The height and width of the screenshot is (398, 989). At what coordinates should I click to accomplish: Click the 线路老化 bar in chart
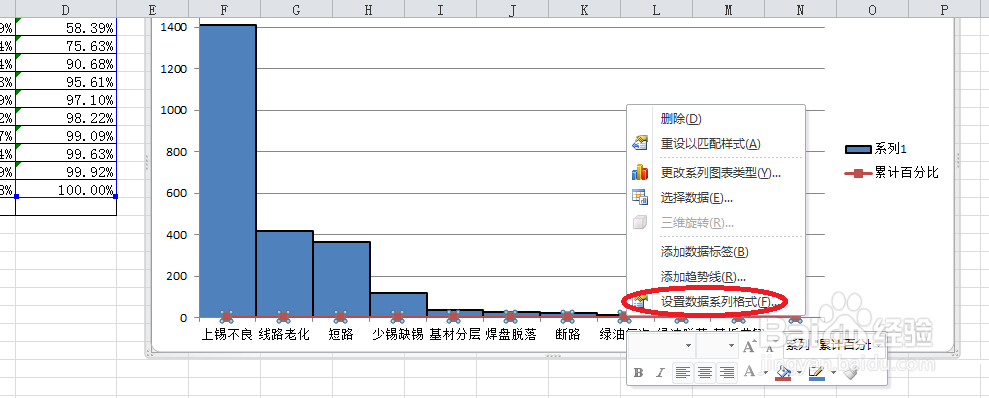click(x=284, y=274)
